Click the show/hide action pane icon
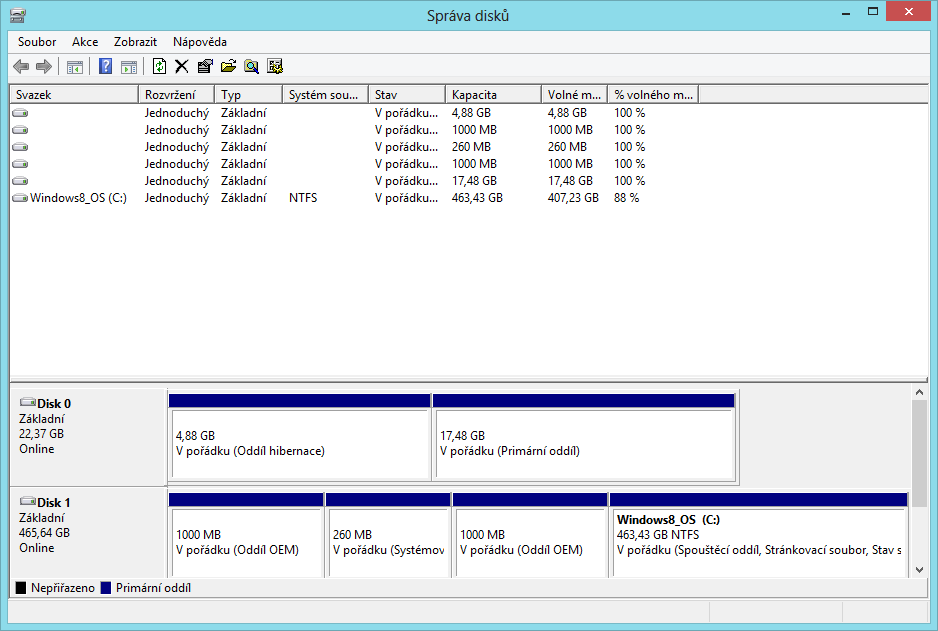The height and width of the screenshot is (631, 938). (128, 67)
